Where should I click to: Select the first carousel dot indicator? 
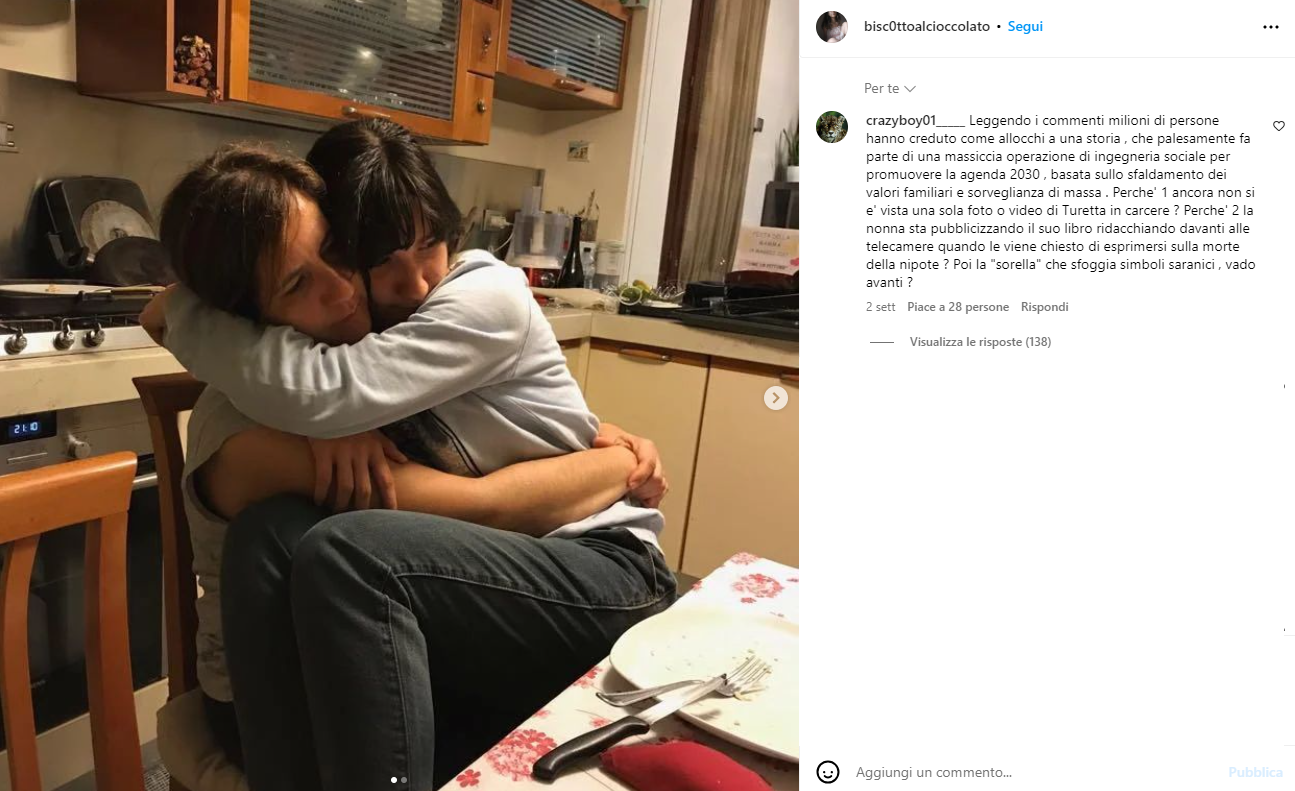point(394,779)
